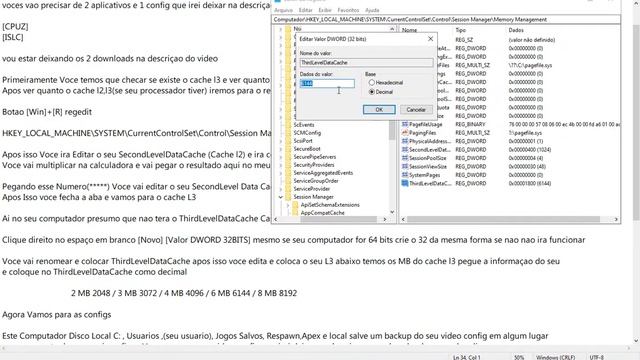Click the Nome do valor field

366,63
